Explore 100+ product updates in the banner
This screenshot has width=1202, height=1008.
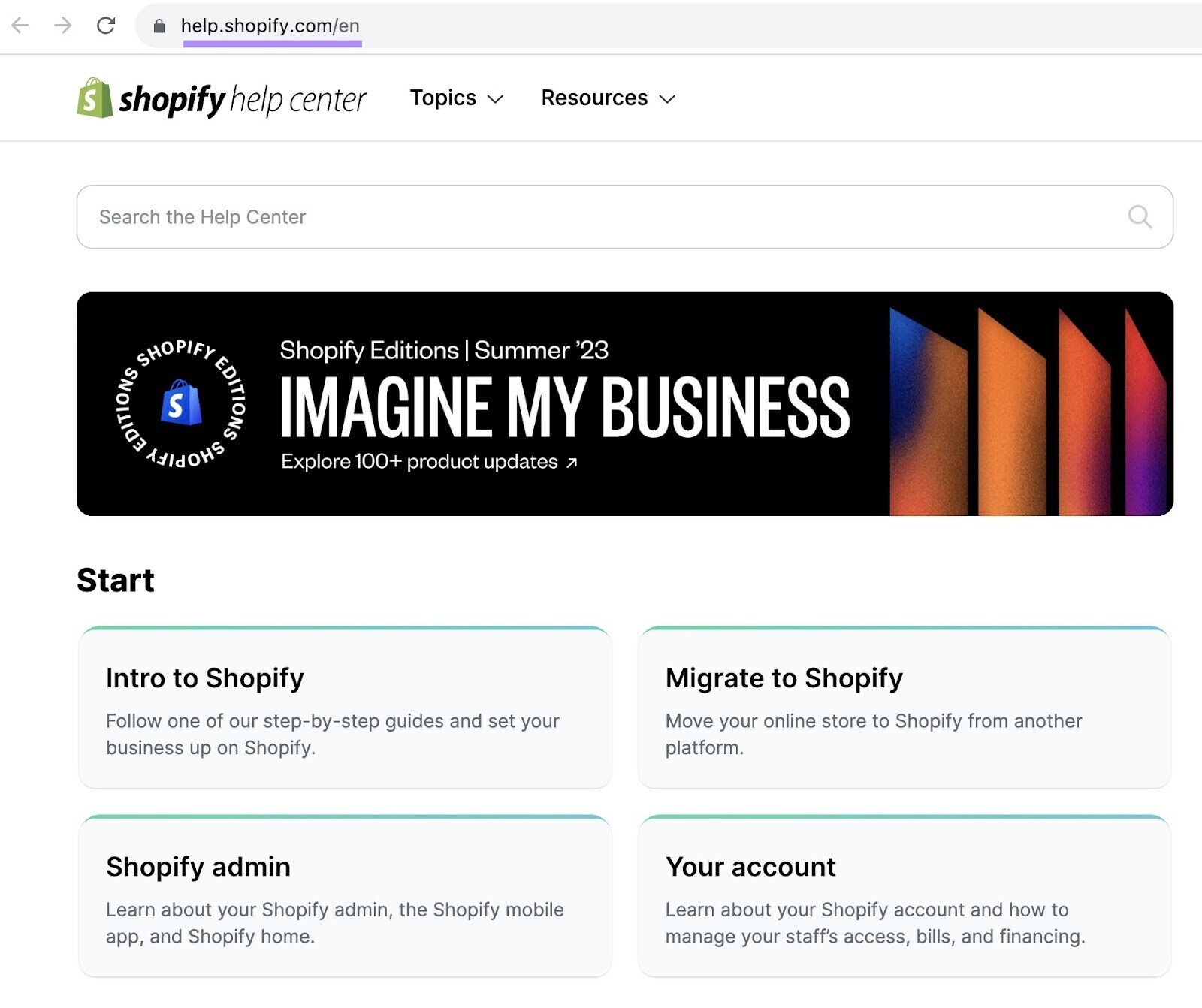(x=417, y=462)
